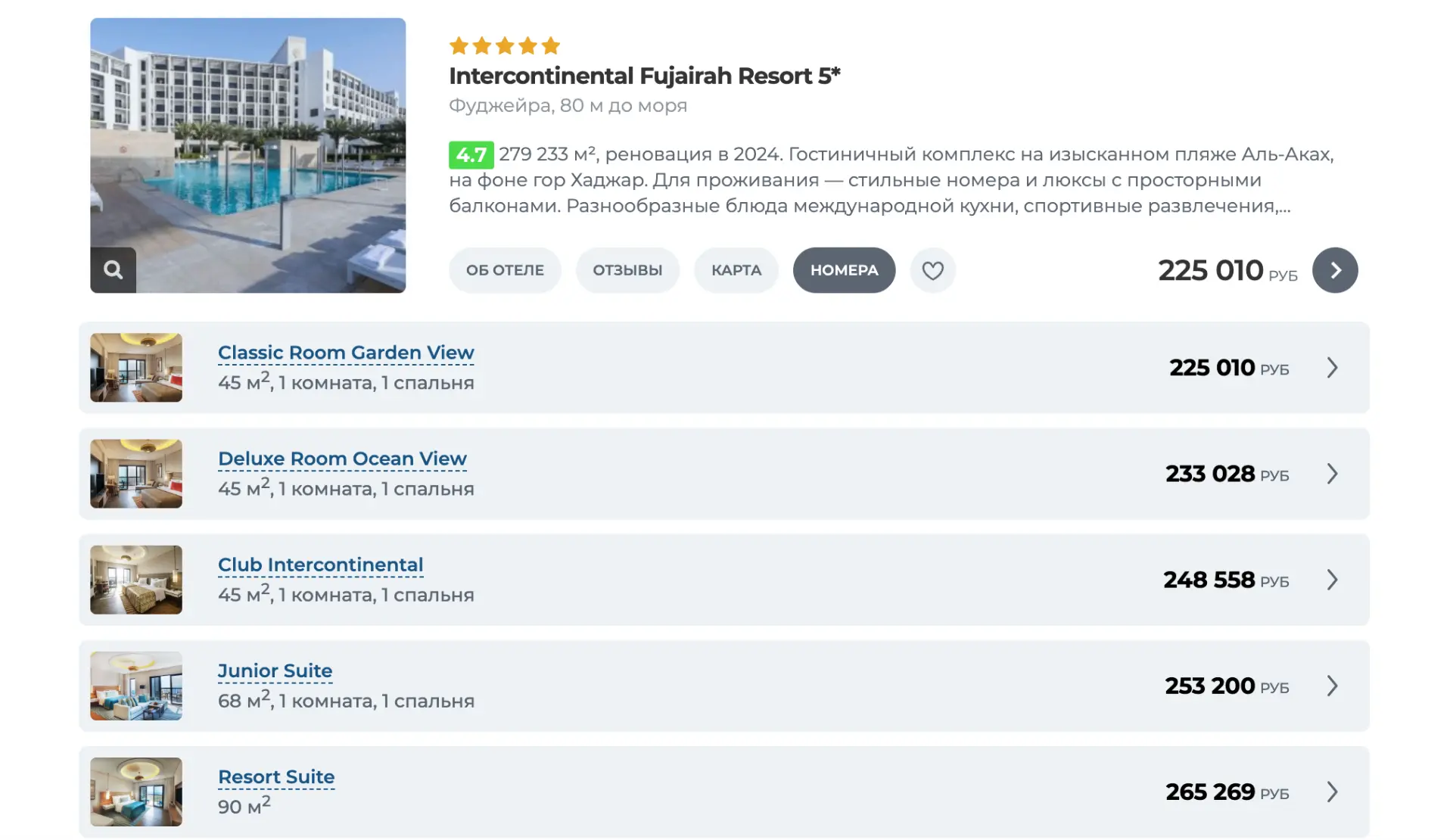1453x840 pixels.
Task: Click the 248 558 РУБ price
Action: [1226, 580]
